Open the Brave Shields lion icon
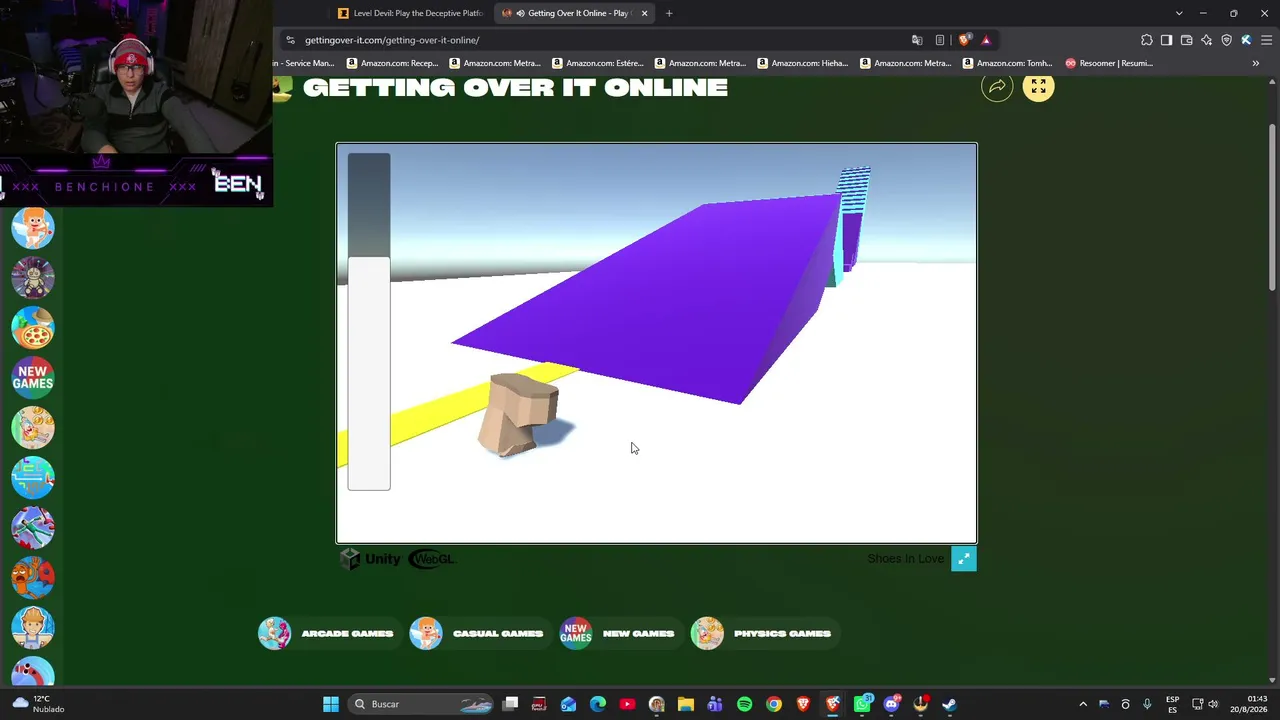Screen dimensions: 1280x720 point(964,40)
